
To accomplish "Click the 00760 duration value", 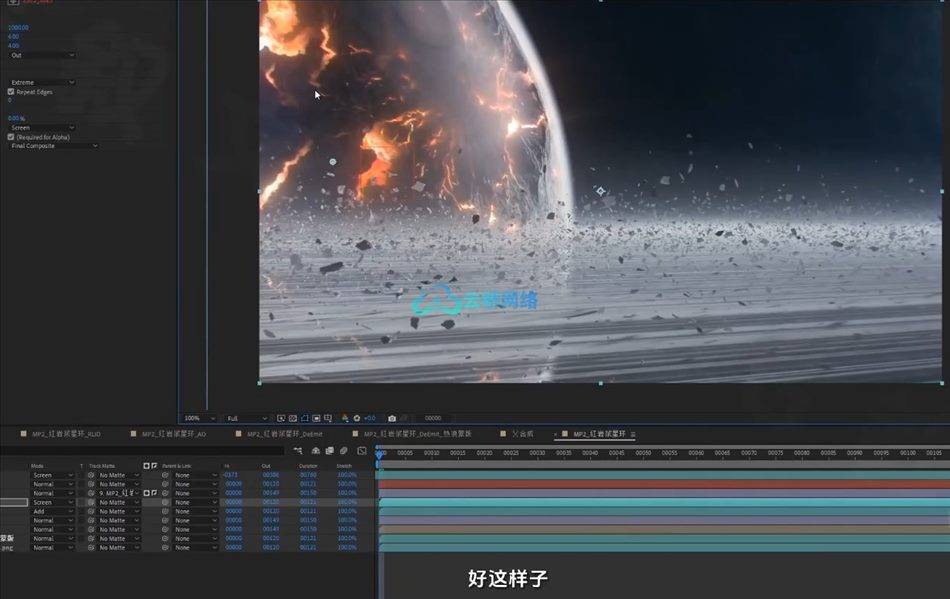I will point(308,475).
